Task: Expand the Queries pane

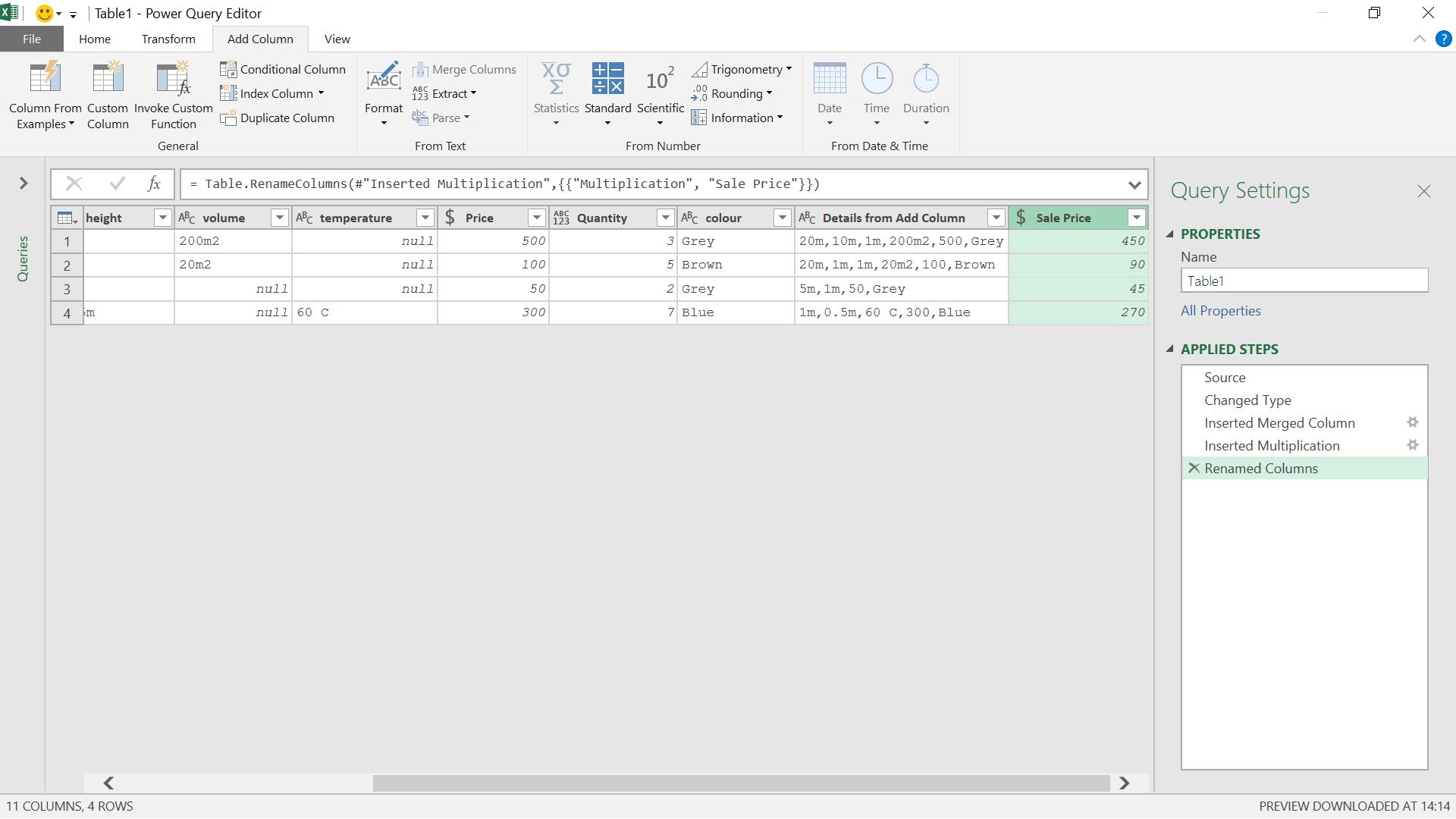Action: (24, 184)
